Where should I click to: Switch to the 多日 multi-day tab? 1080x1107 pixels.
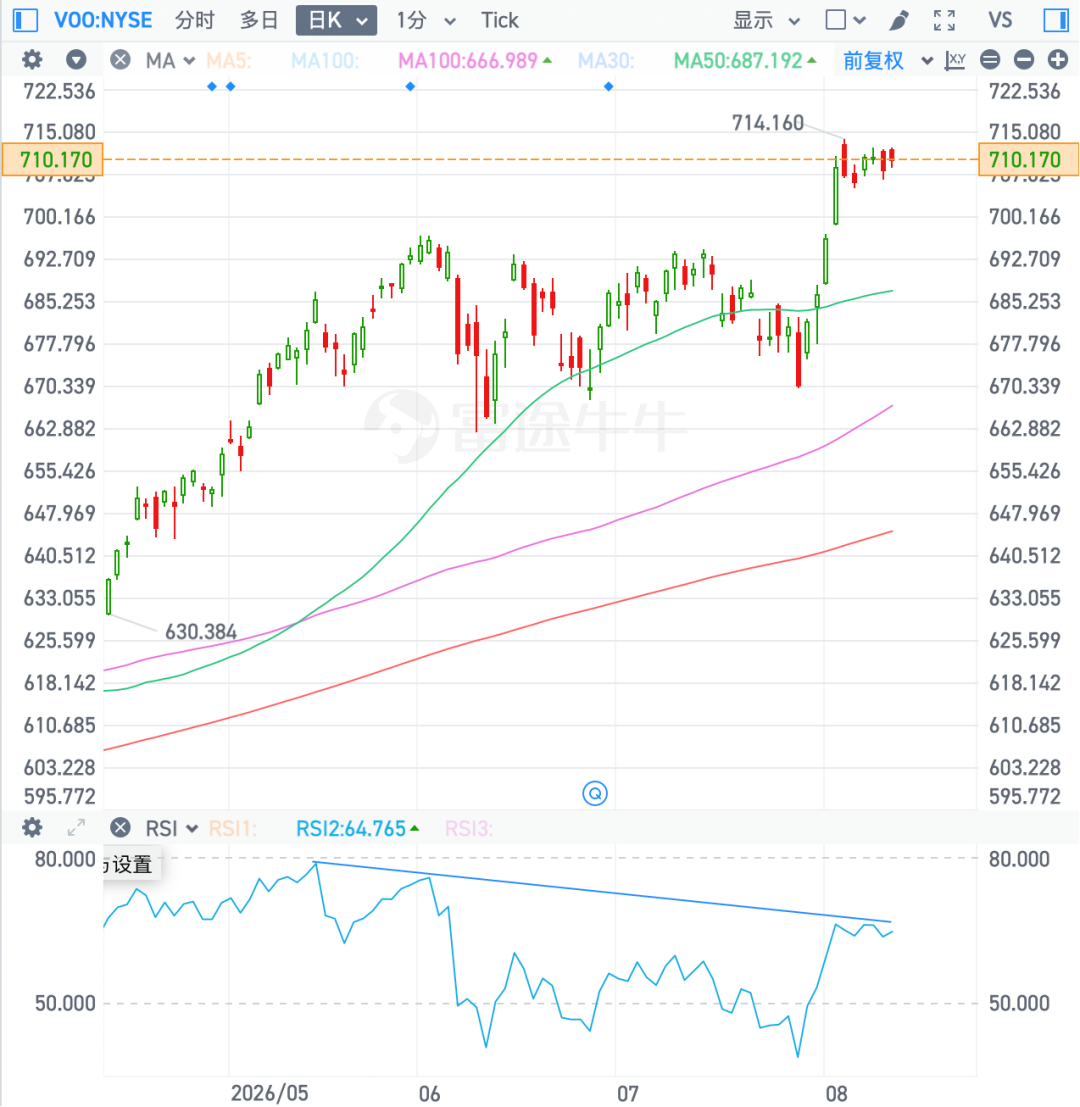tap(259, 20)
